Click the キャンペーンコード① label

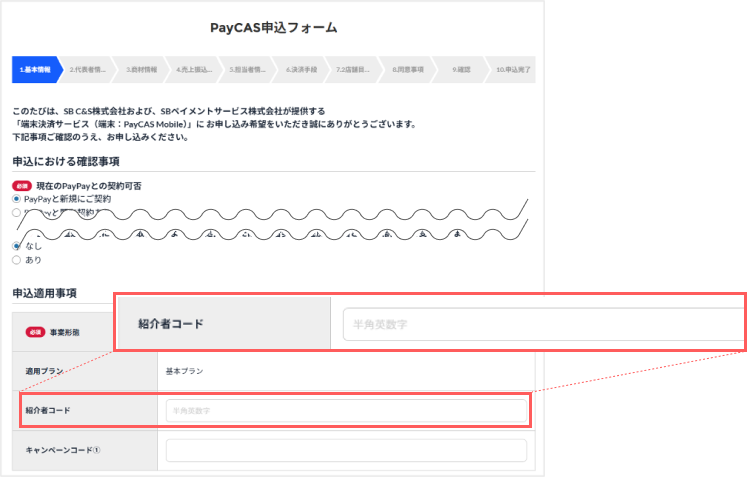(63, 450)
